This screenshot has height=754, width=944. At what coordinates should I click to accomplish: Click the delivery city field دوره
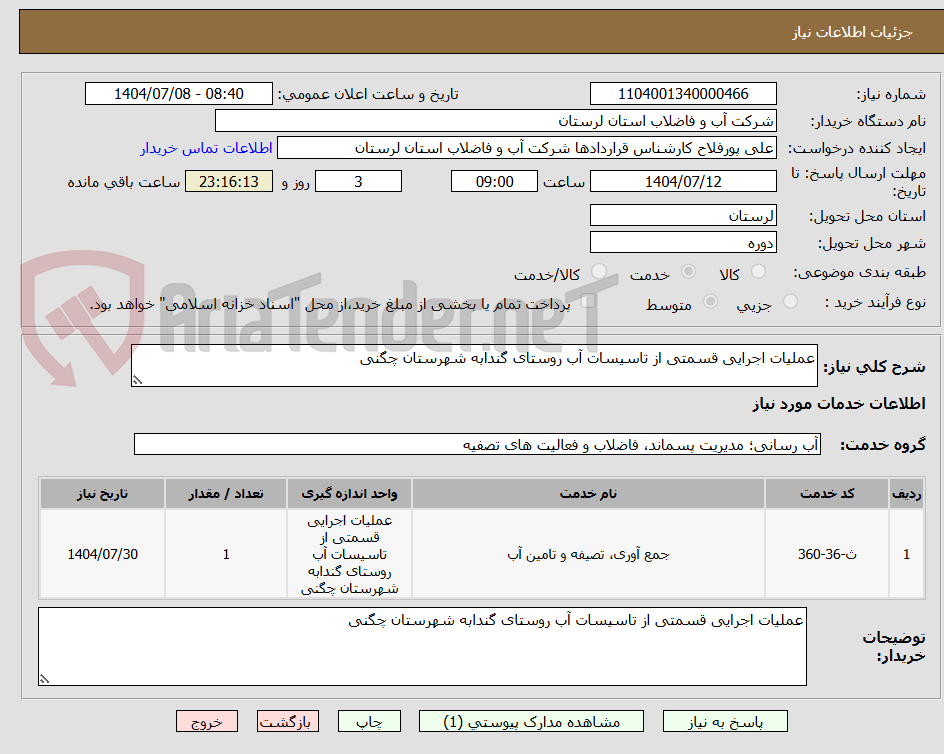683,243
